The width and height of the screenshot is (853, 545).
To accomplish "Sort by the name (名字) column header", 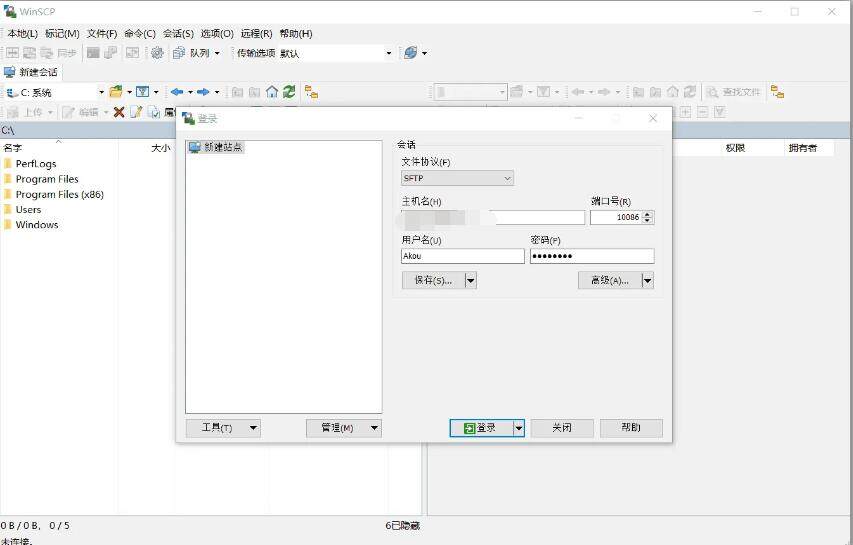I will [x=59, y=147].
